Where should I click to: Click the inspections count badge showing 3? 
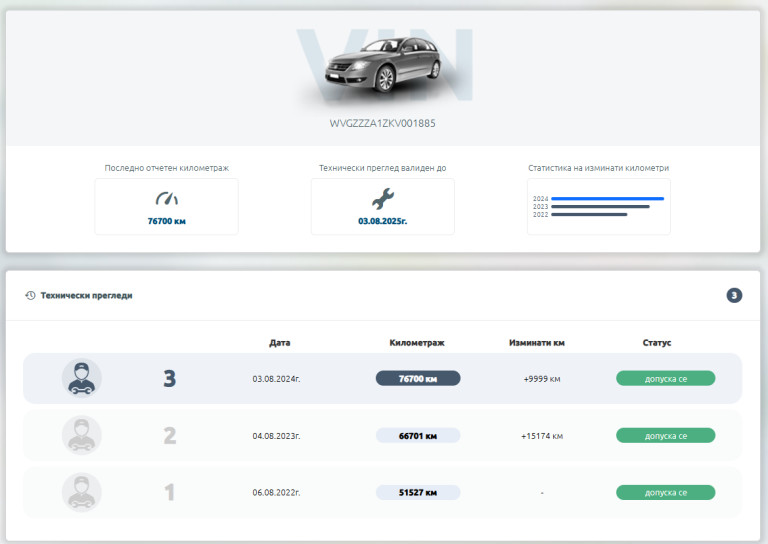734,295
